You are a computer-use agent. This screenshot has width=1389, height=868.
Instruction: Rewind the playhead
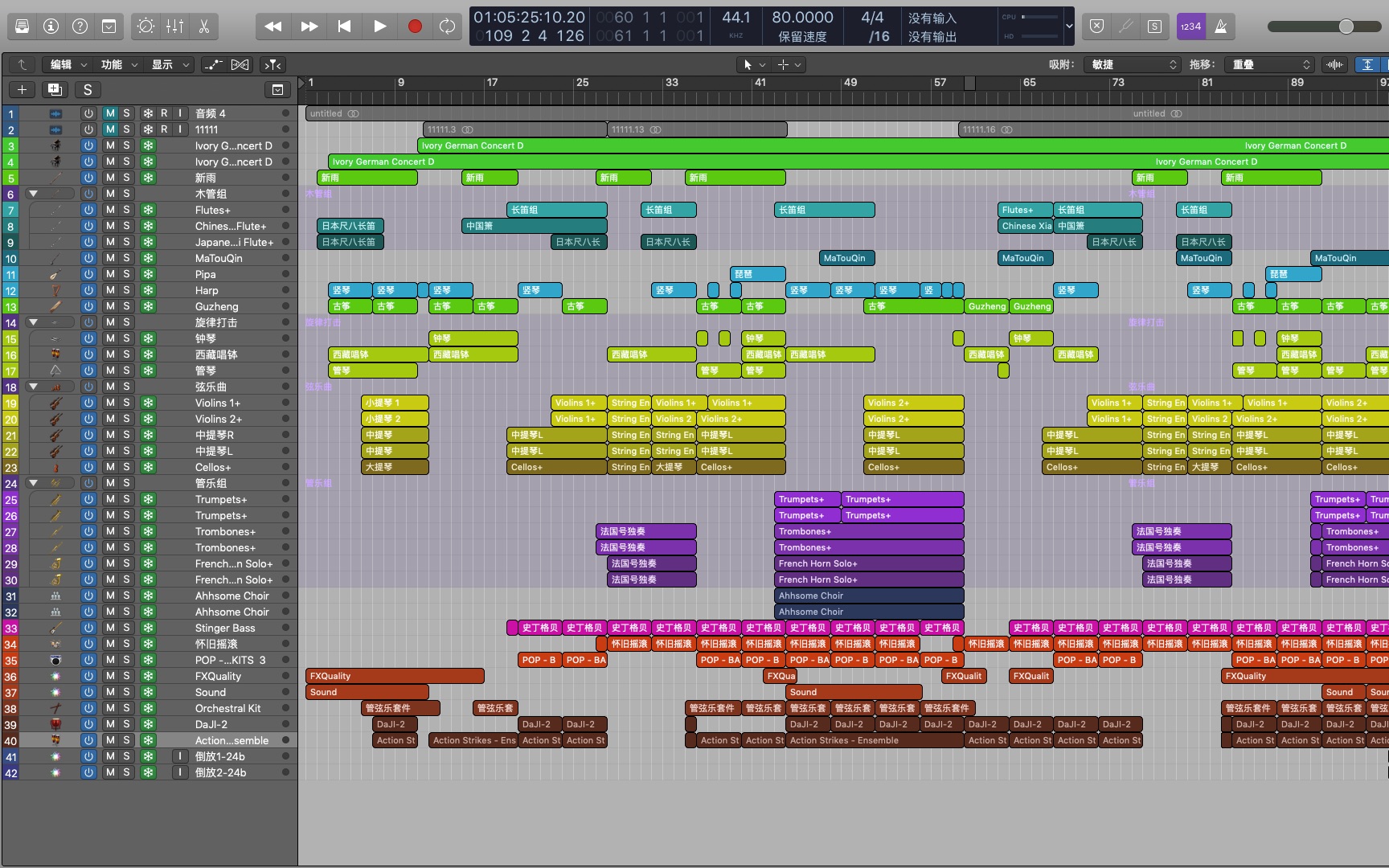click(273, 27)
